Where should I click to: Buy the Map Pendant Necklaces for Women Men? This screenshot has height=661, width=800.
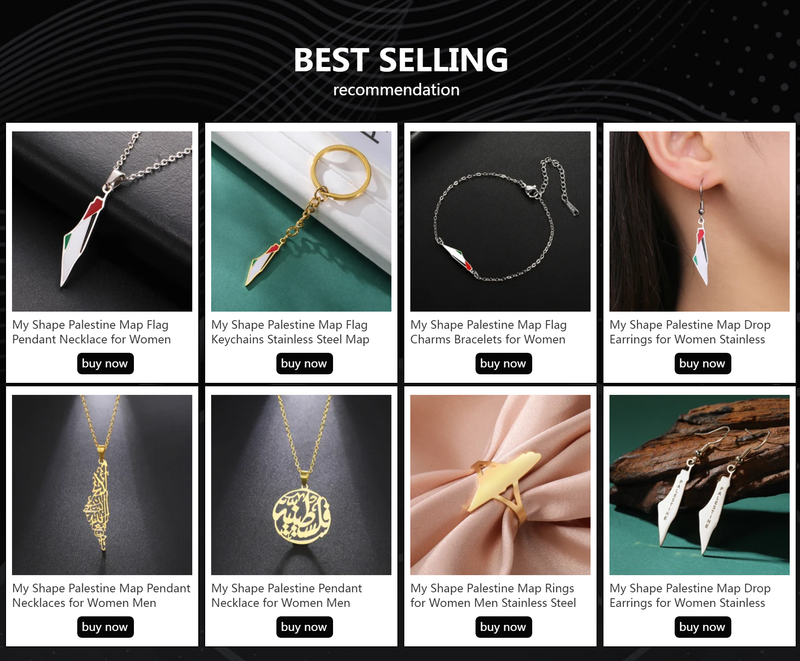105,627
